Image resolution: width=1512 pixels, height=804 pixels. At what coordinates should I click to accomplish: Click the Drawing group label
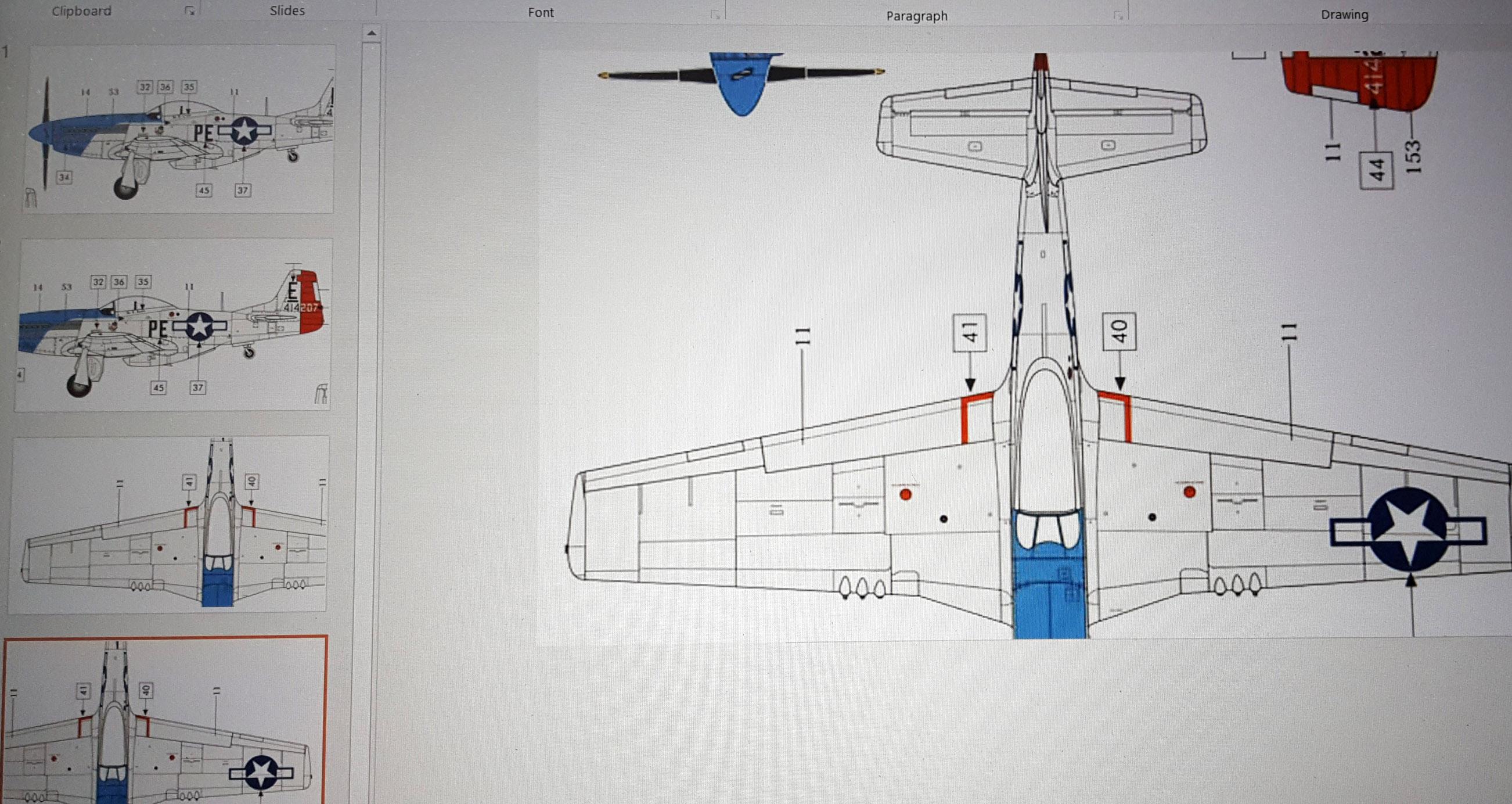tap(1345, 15)
